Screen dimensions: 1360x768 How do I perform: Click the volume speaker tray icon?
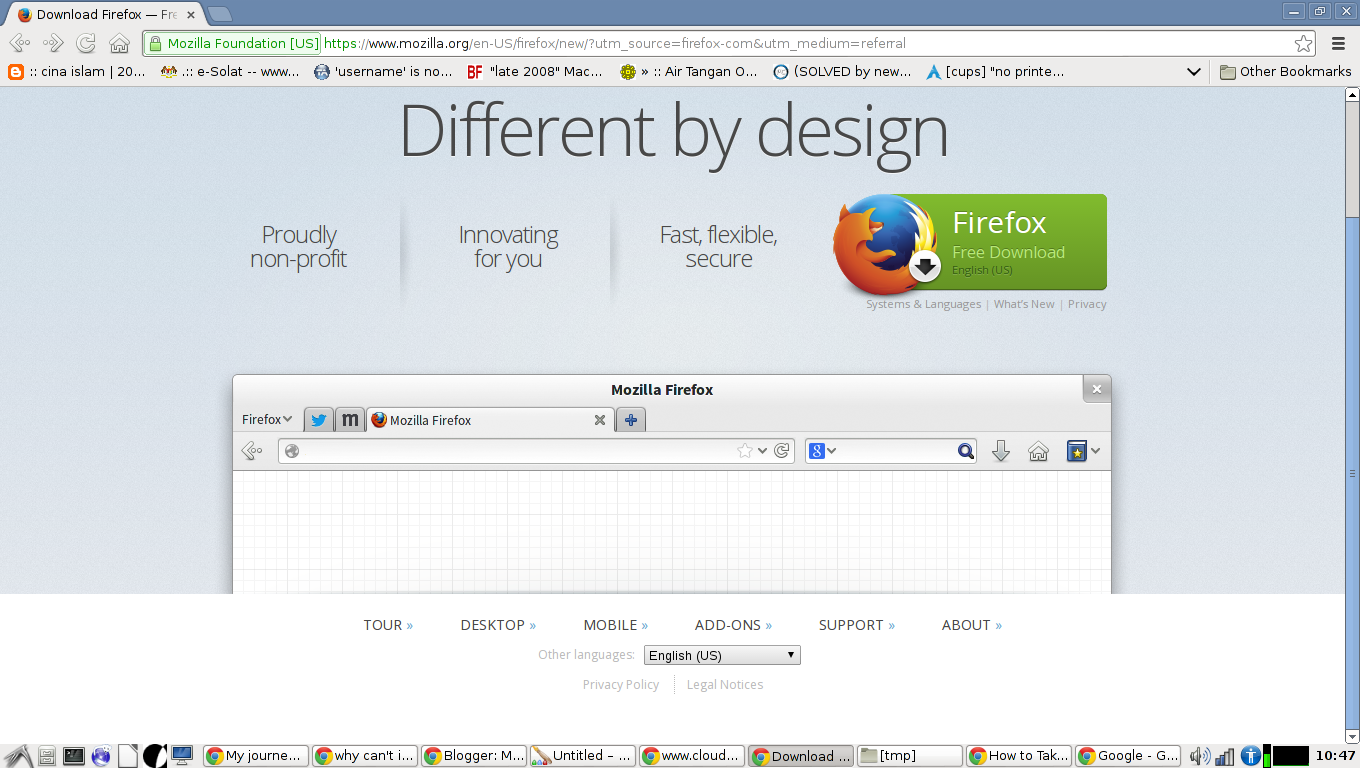1200,756
